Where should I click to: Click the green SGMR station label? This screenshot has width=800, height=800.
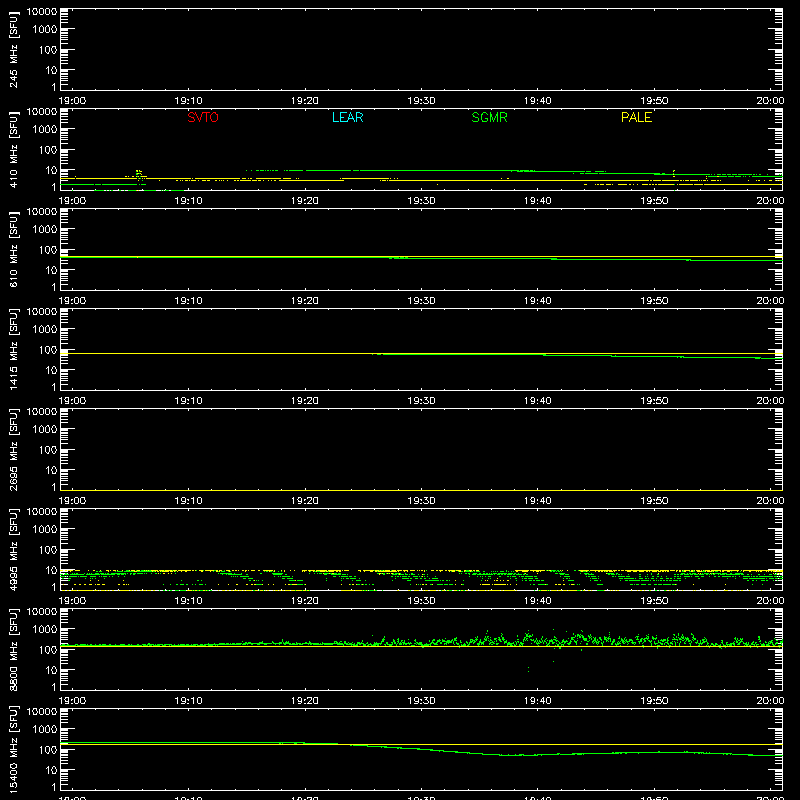(x=489, y=117)
